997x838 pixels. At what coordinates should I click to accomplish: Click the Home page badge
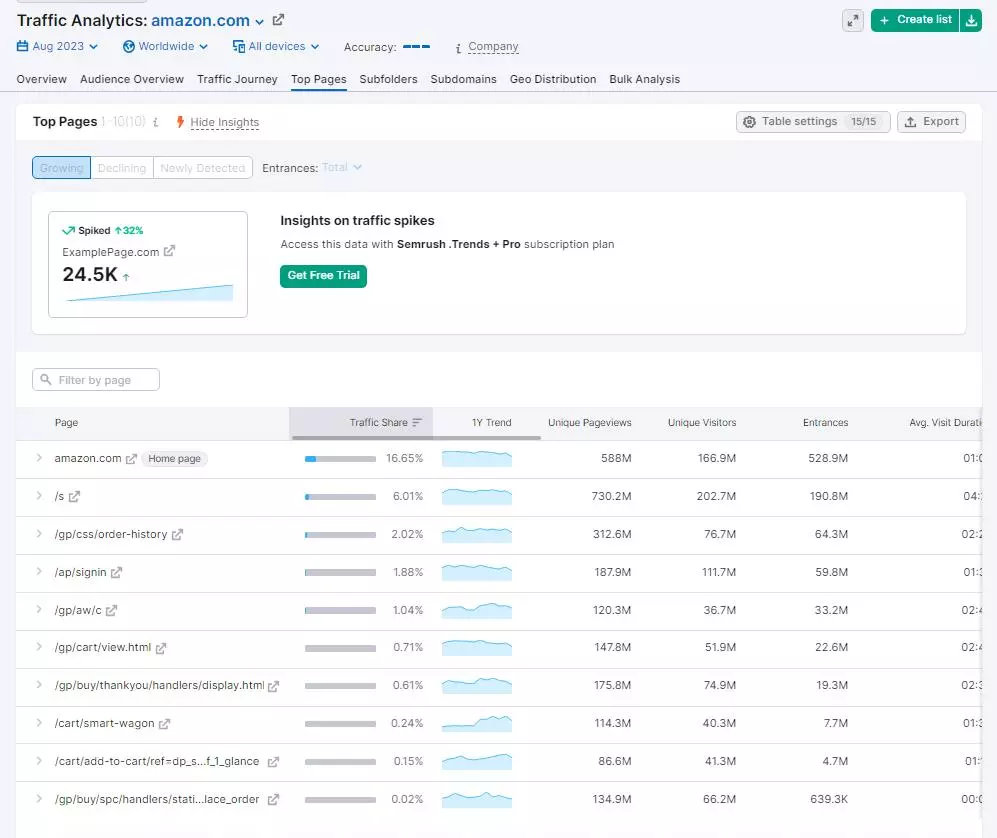point(174,458)
